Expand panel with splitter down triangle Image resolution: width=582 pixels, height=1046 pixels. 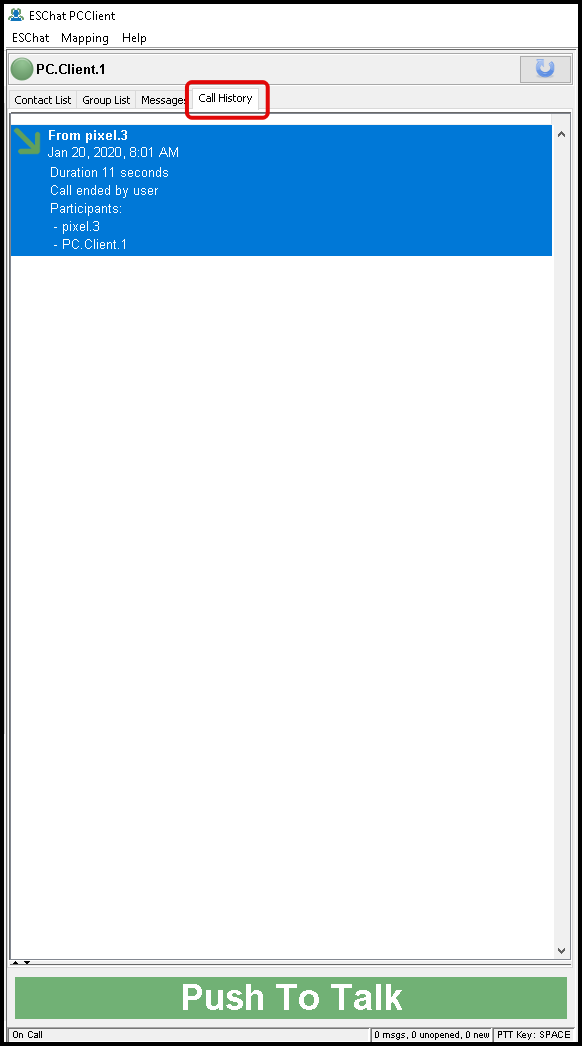(27, 963)
